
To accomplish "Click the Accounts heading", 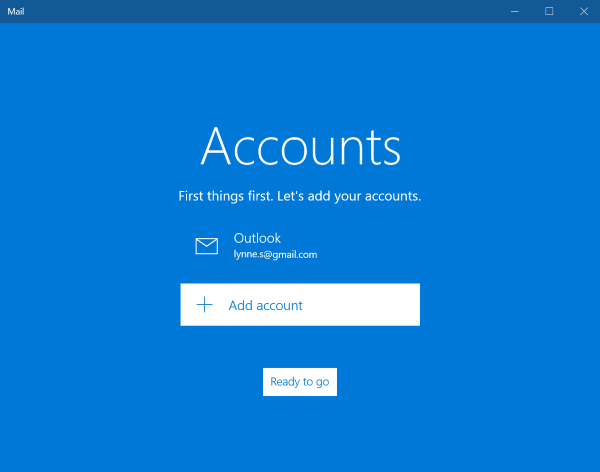I will coord(300,146).
